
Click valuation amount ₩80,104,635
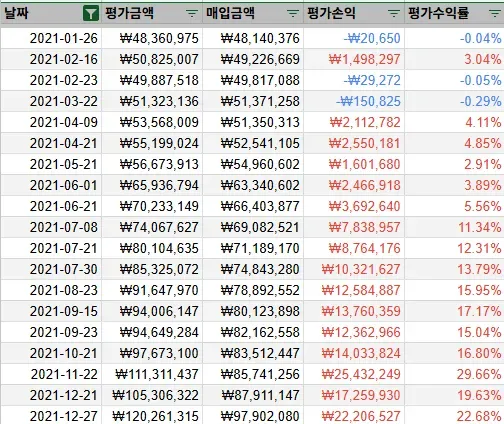[x=159, y=248]
